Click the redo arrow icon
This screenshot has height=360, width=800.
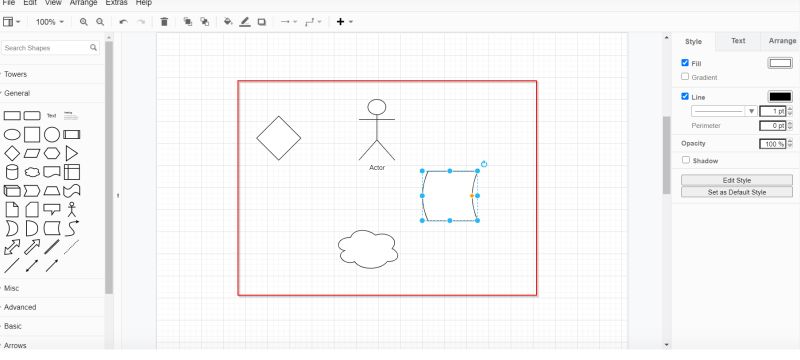[x=141, y=22]
